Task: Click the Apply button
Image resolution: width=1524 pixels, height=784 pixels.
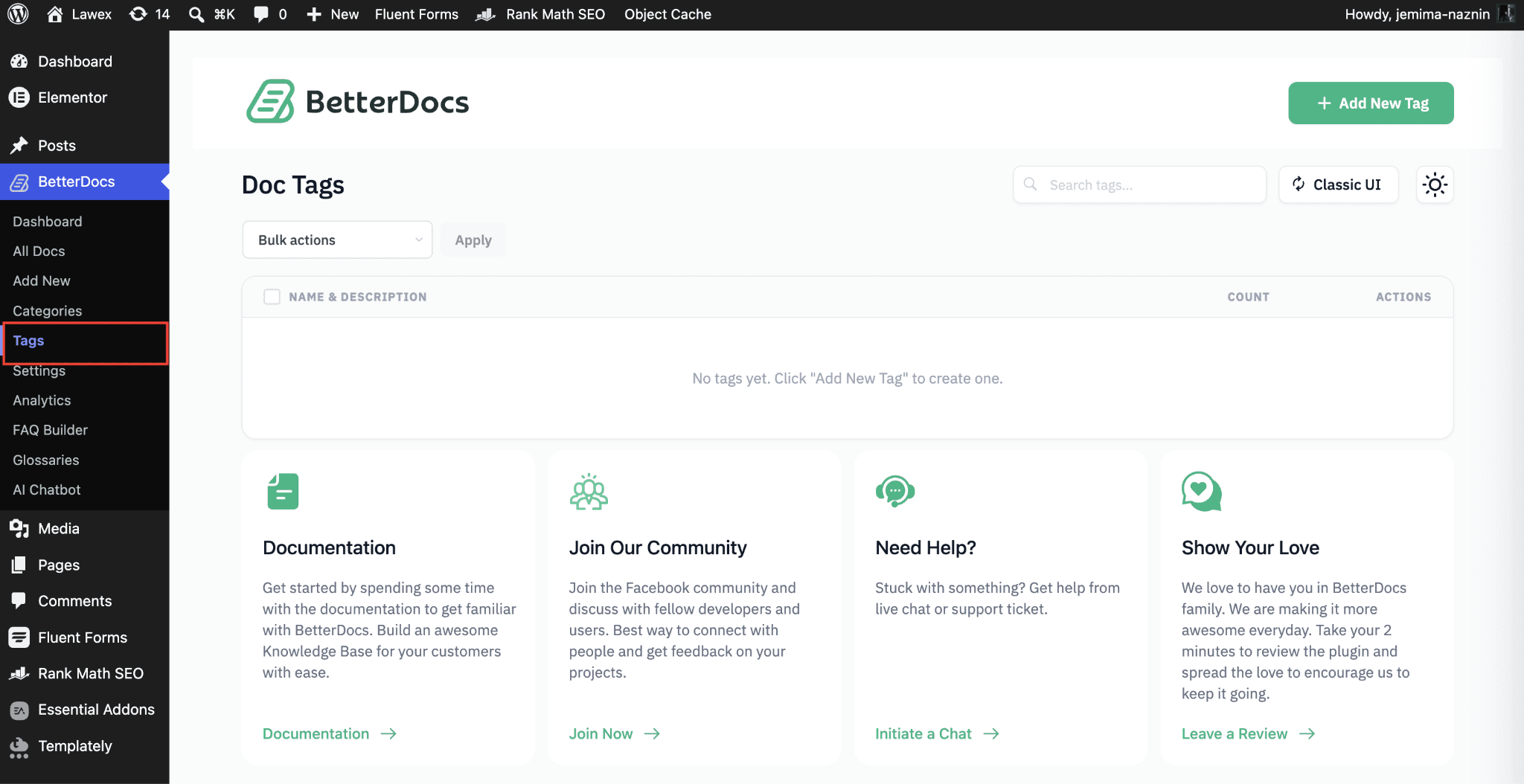Action: coord(473,240)
